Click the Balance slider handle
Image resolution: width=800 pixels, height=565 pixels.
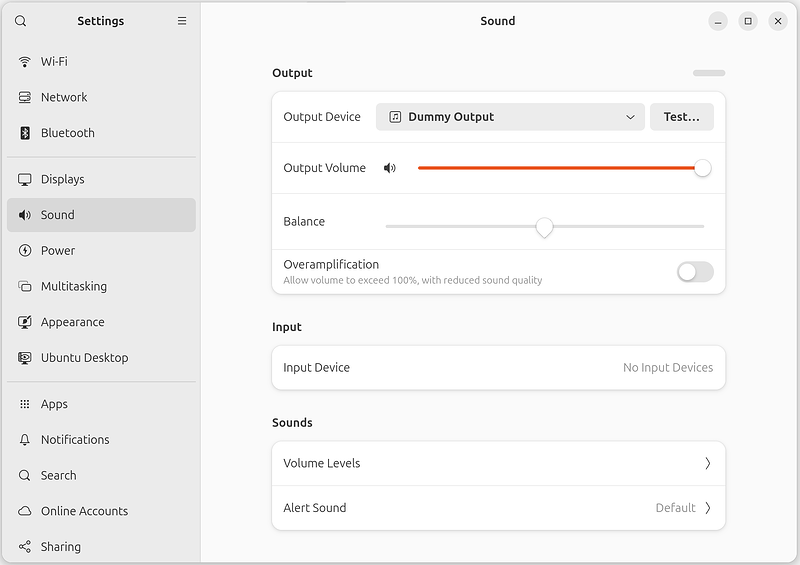pyautogui.click(x=544, y=227)
